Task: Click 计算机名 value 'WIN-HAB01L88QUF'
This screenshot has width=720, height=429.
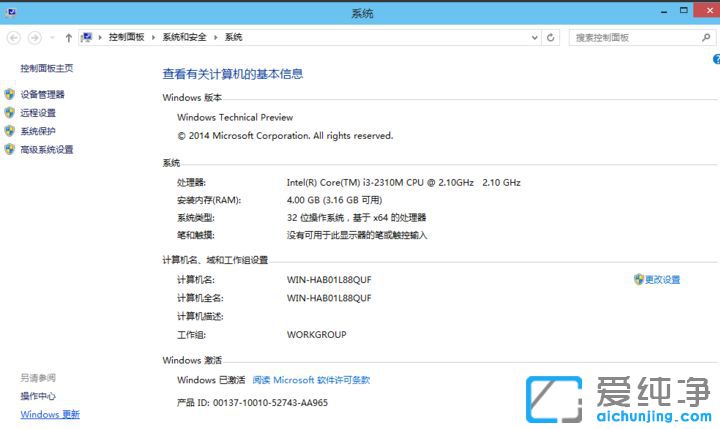Action: pyautogui.click(x=329, y=280)
